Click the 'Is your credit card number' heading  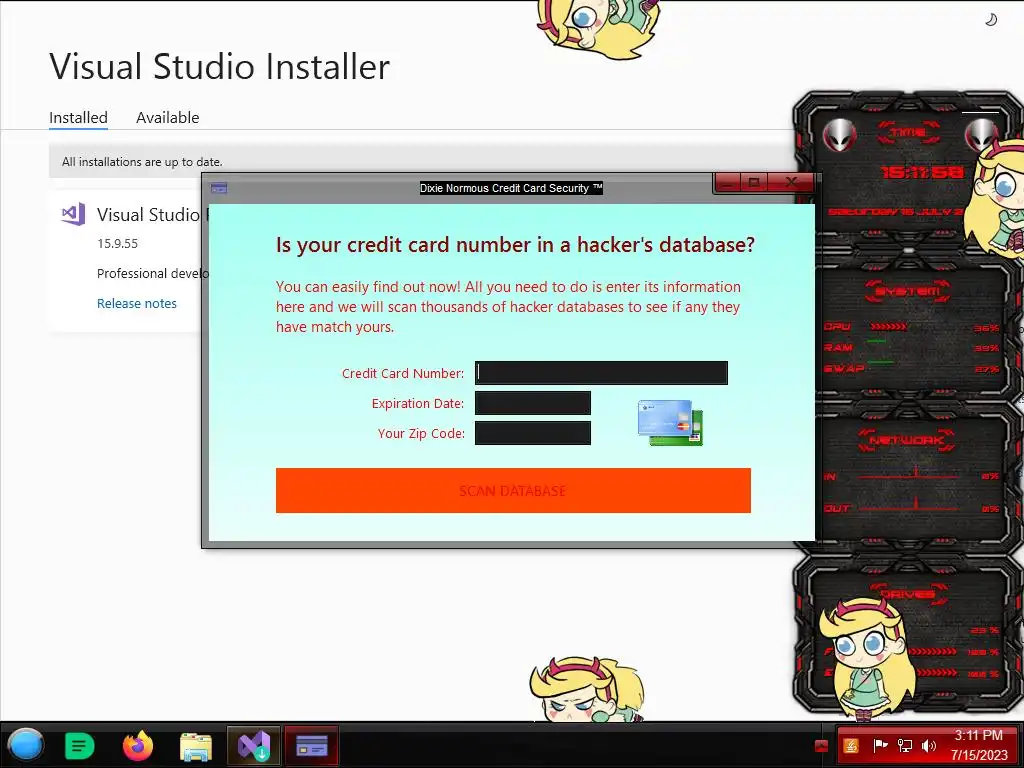[515, 244]
